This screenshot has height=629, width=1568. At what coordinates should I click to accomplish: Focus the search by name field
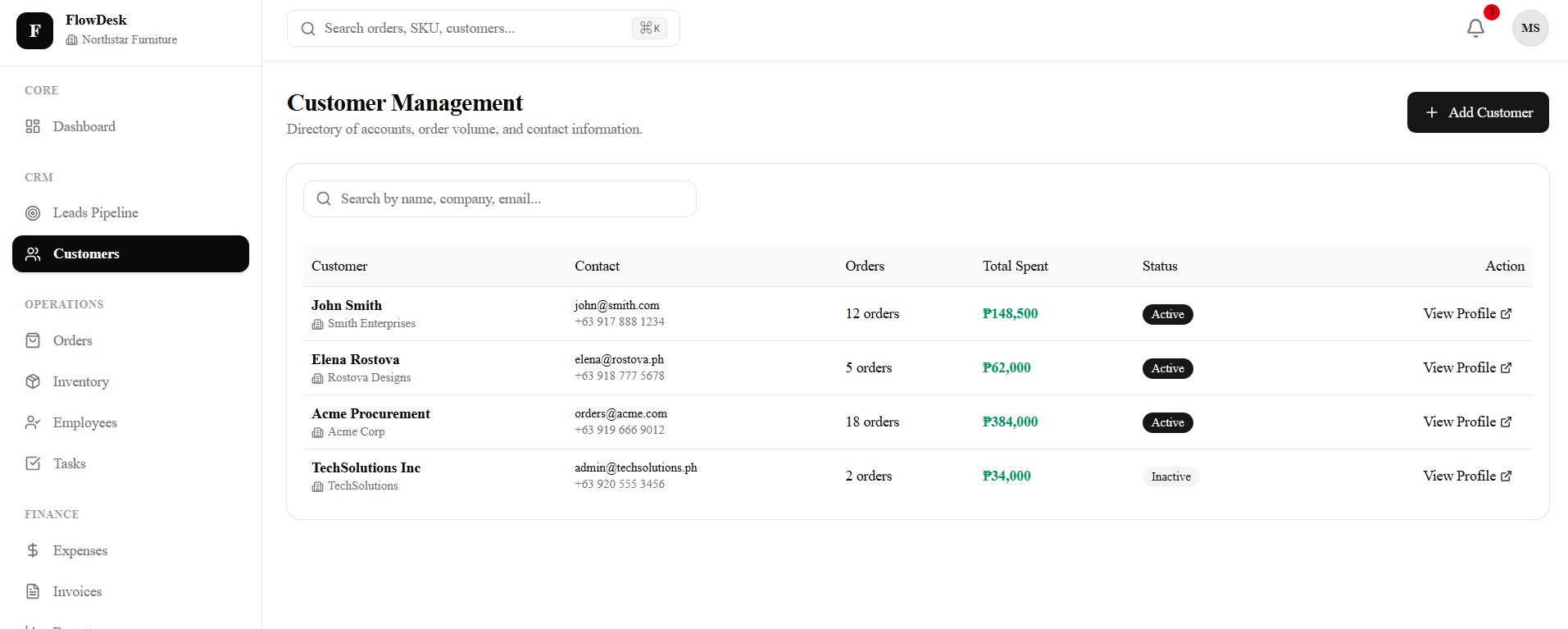500,198
